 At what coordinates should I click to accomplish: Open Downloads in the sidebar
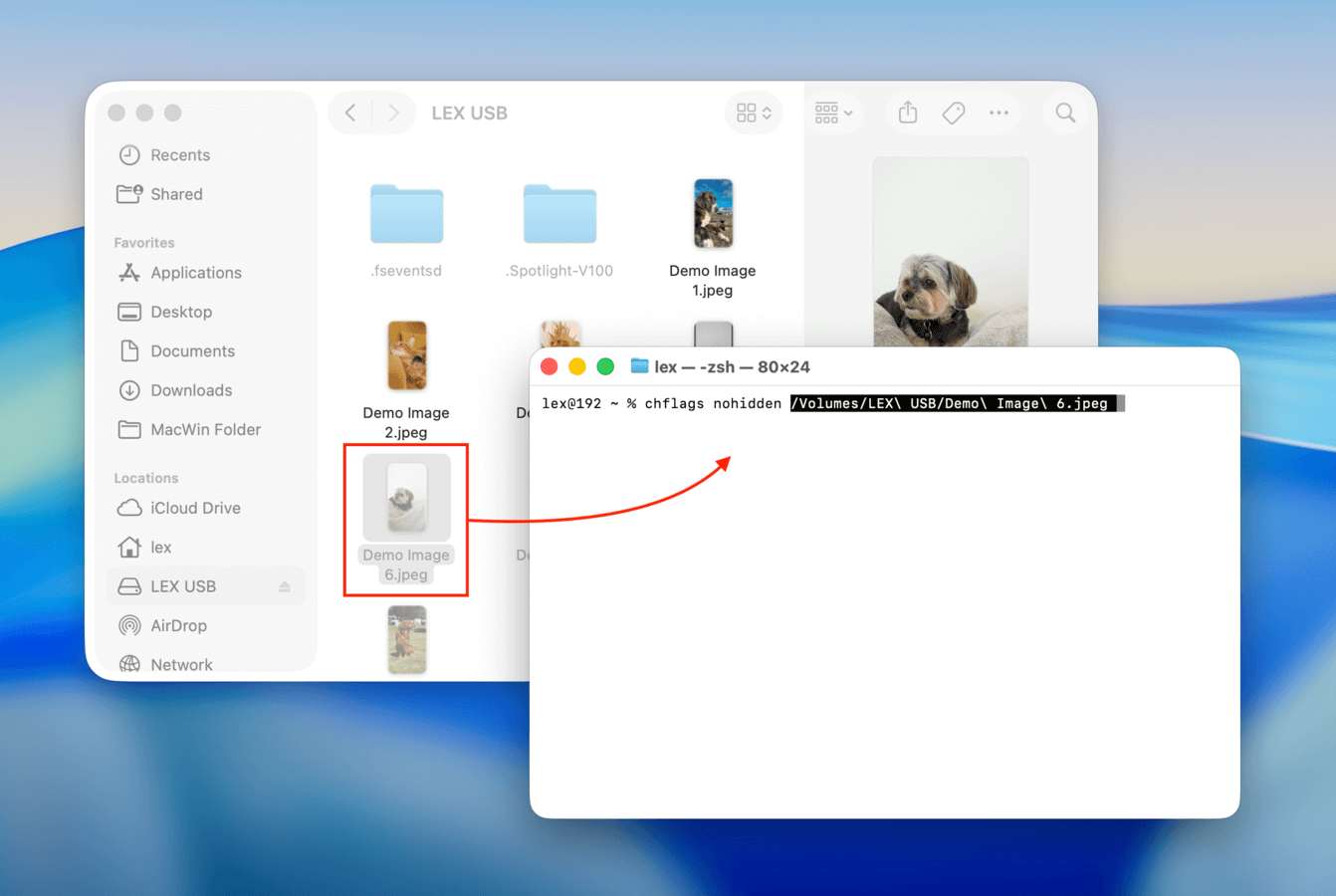[x=190, y=390]
